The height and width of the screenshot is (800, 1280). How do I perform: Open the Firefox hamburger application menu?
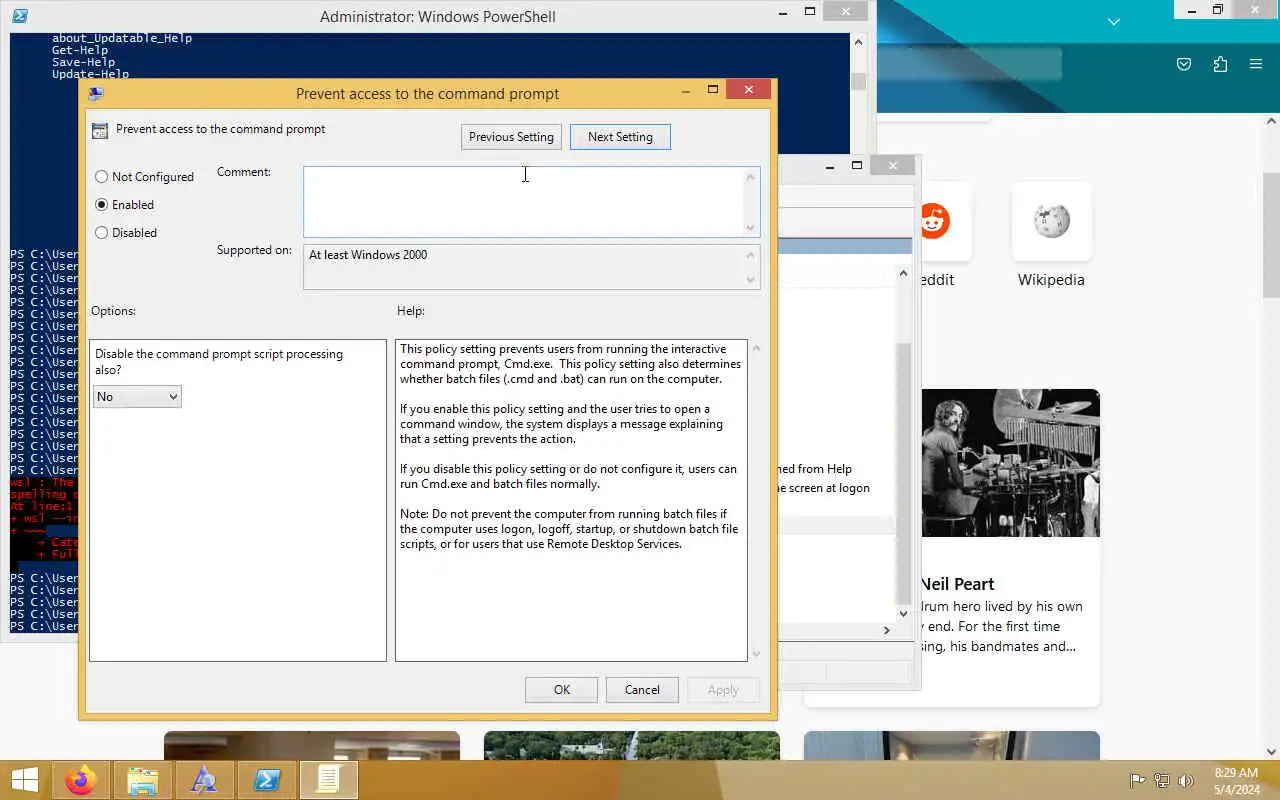click(1256, 64)
